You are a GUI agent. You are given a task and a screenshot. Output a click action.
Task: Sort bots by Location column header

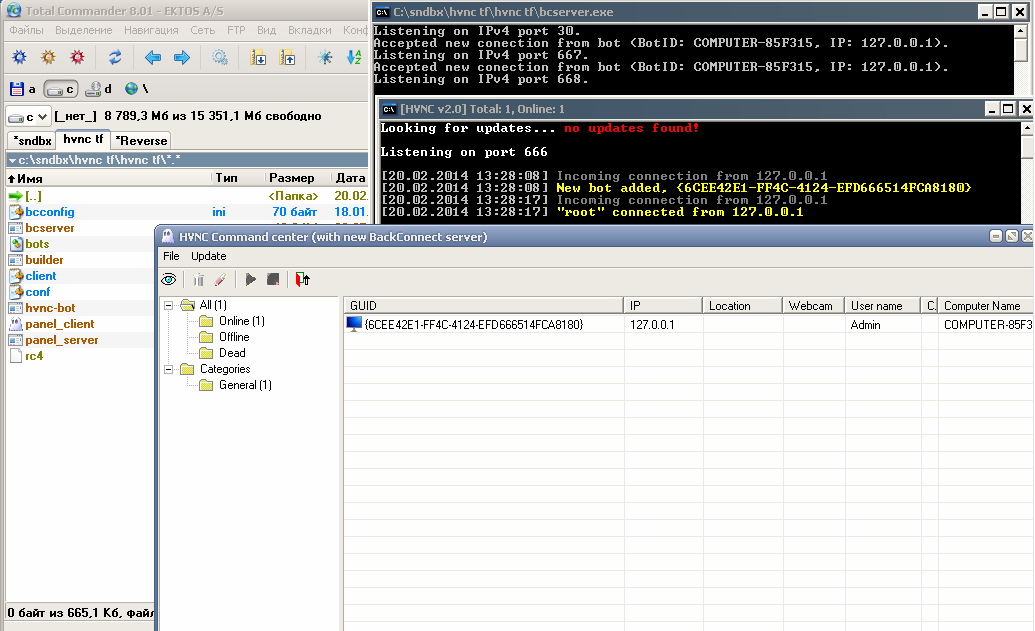coord(743,306)
